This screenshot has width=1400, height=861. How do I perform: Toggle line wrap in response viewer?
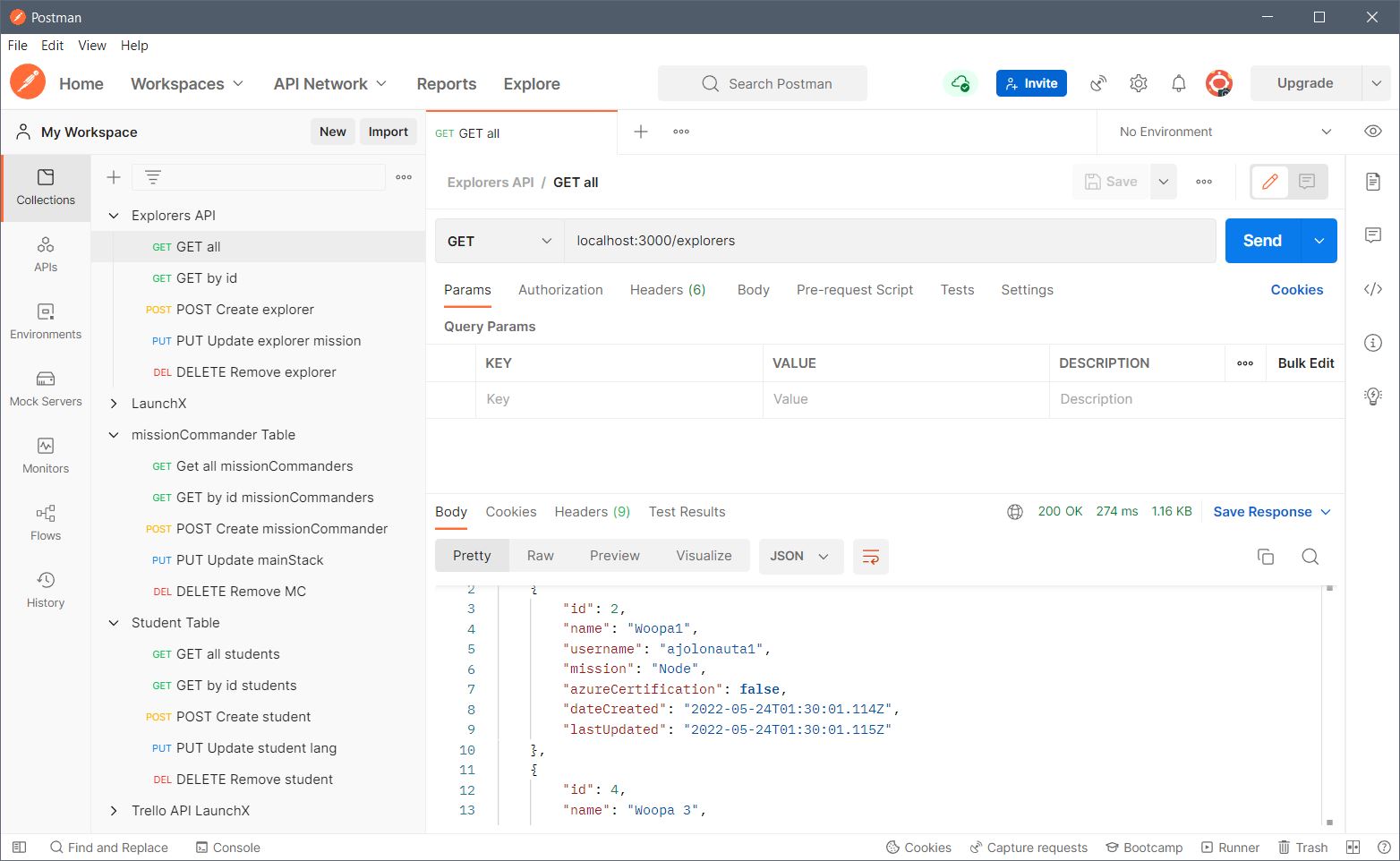click(871, 557)
